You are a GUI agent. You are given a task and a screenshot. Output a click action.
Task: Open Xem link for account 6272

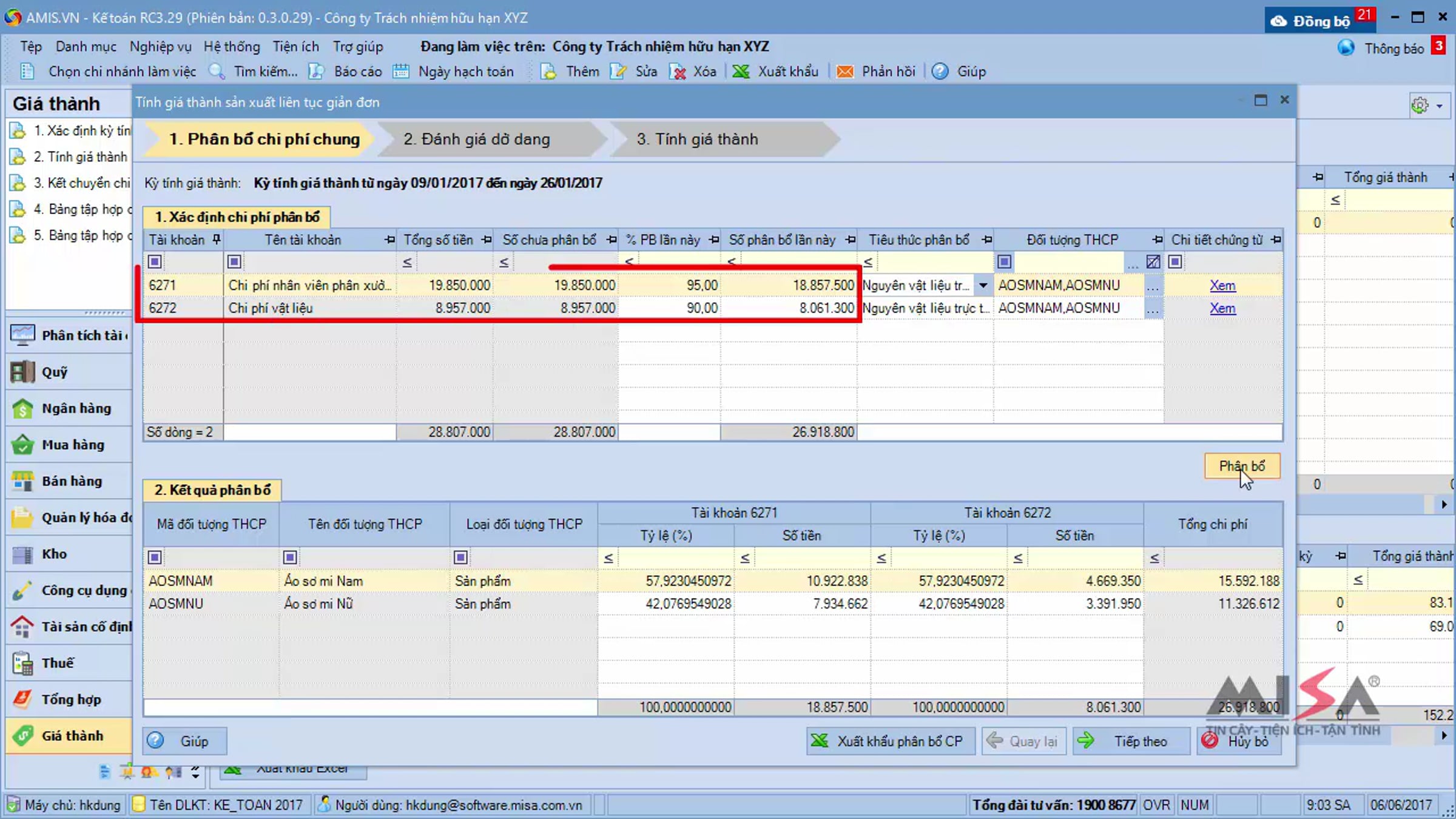(1222, 308)
